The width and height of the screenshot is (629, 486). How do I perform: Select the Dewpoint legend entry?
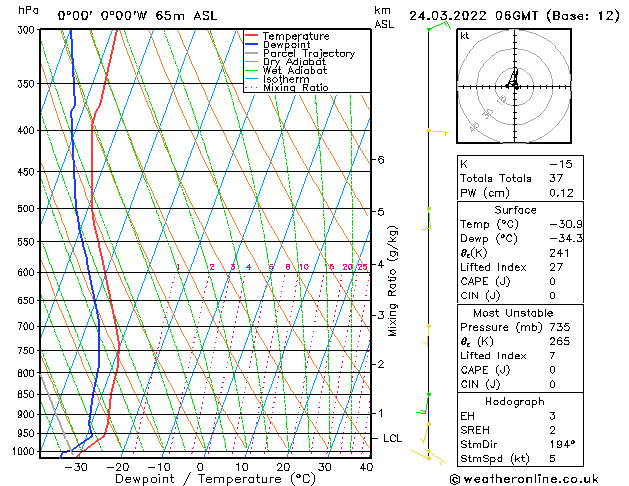pyautogui.click(x=285, y=45)
